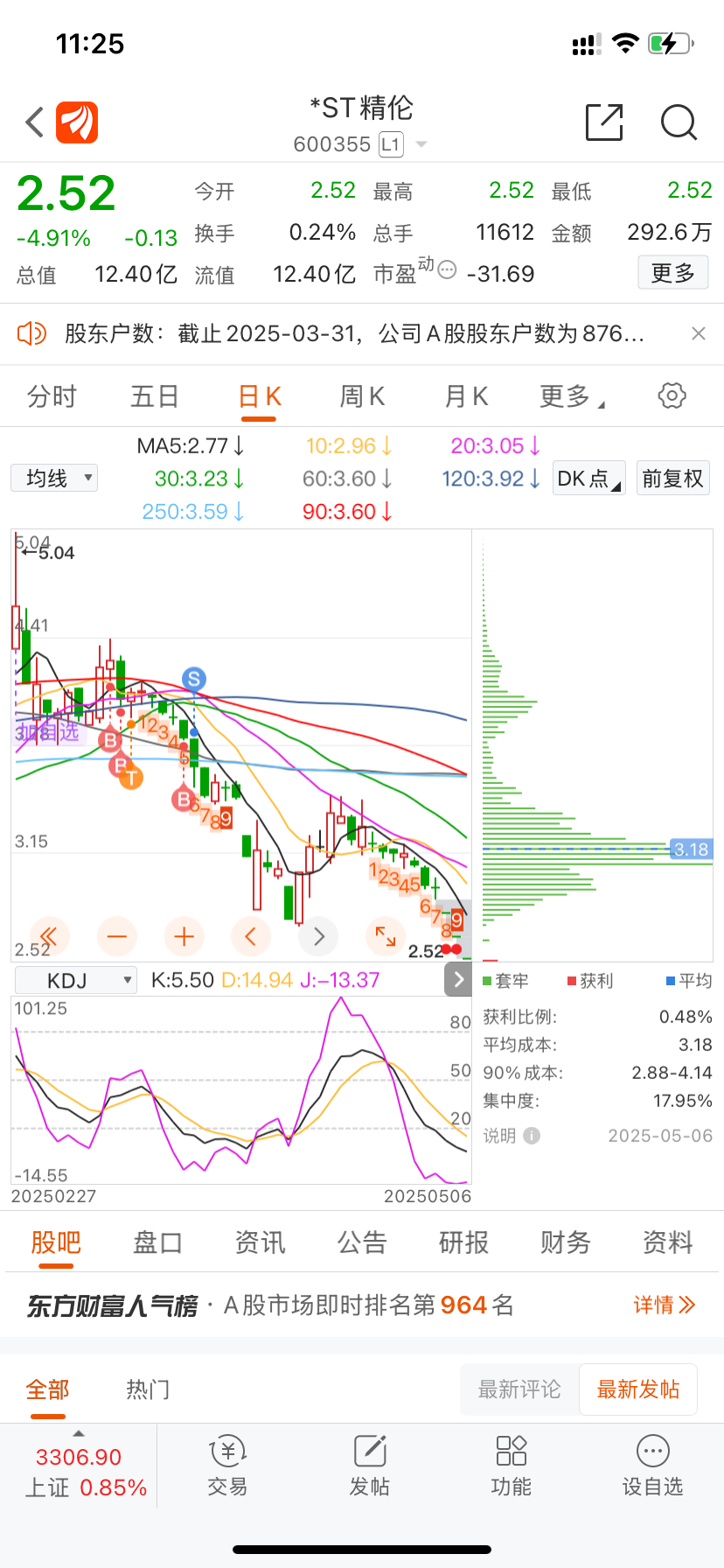Tap the blue S sell marker

click(x=194, y=679)
